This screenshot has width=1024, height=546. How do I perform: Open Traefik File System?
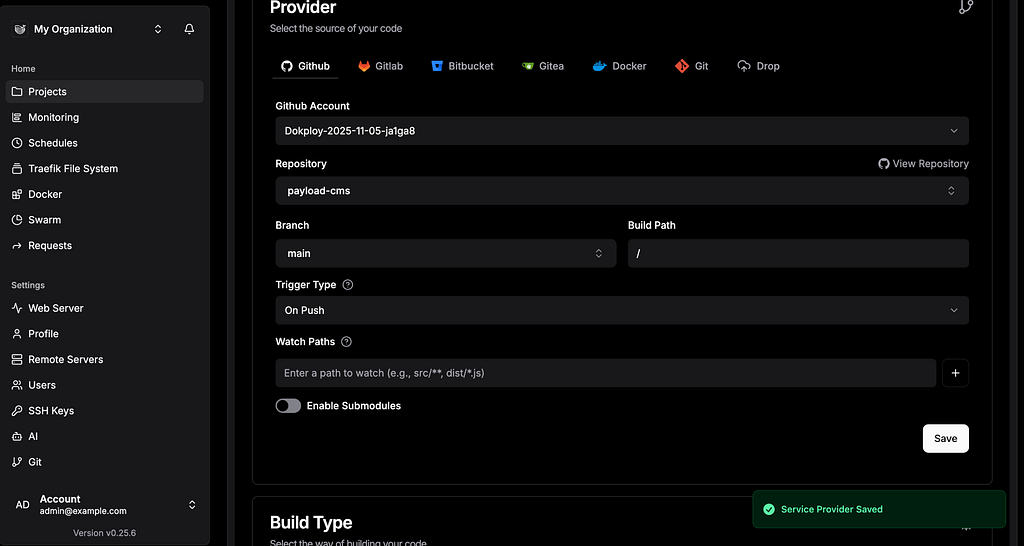pos(104,169)
